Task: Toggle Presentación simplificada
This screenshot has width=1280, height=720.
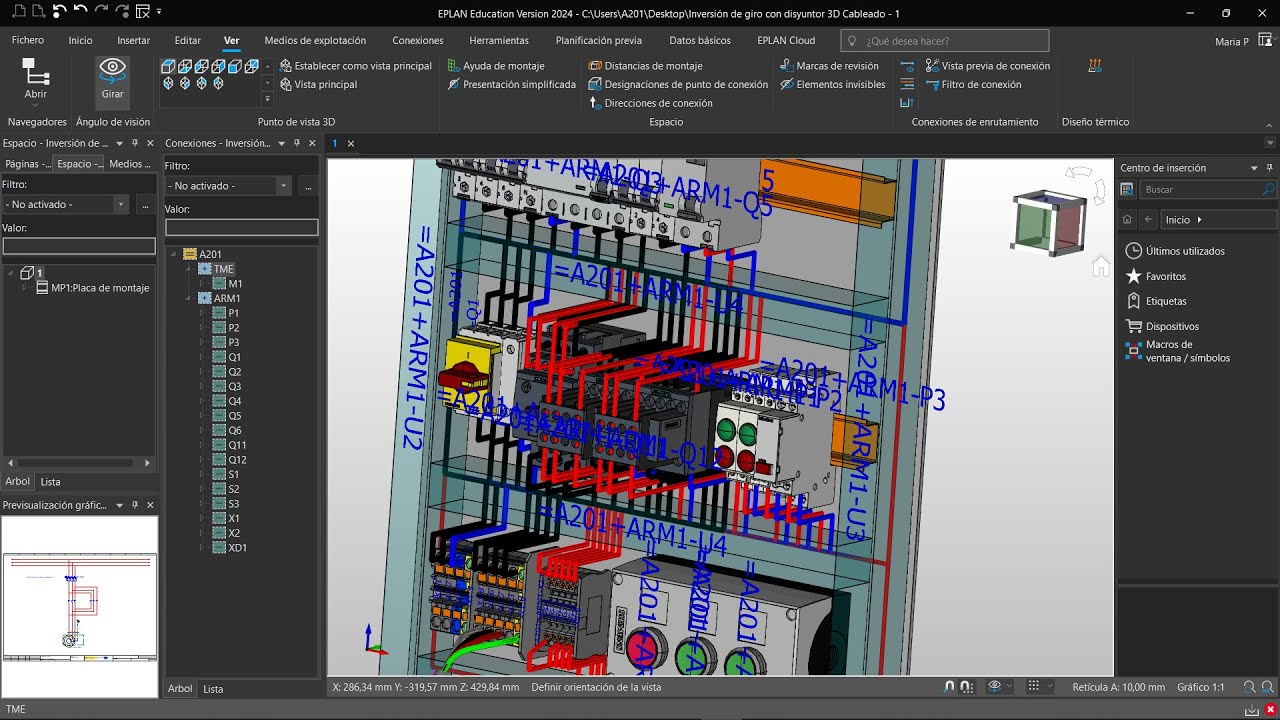Action: 512,85
